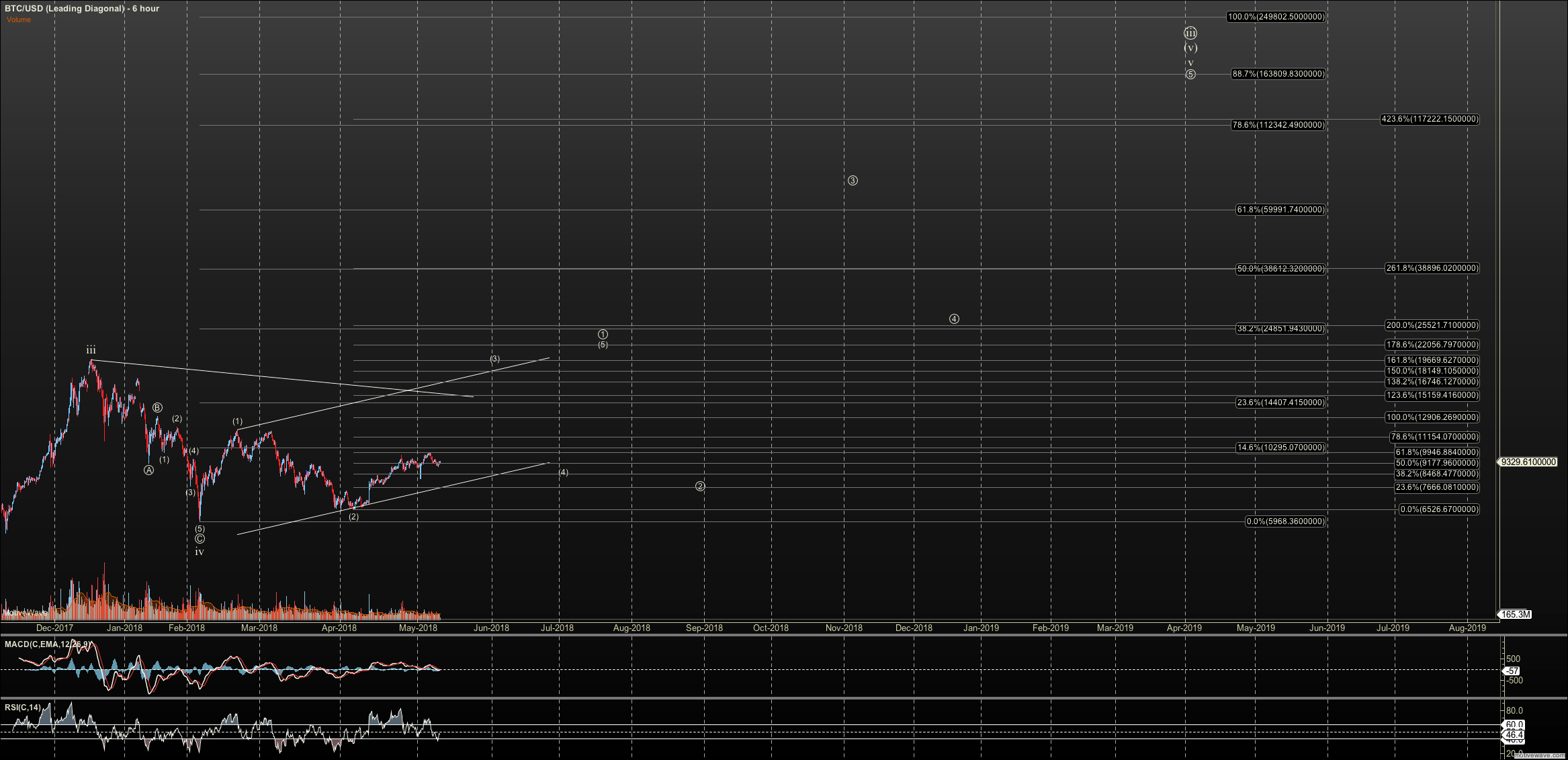Viewport: 1568px width, 760px height.
Task: Select the 261.8%(38896.02) extension label
Action: tap(1432, 268)
